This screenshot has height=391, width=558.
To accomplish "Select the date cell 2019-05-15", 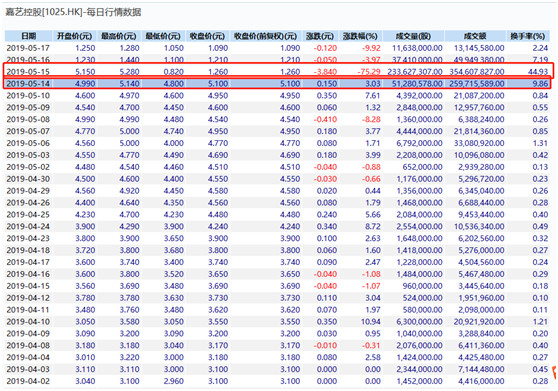I will pos(28,72).
